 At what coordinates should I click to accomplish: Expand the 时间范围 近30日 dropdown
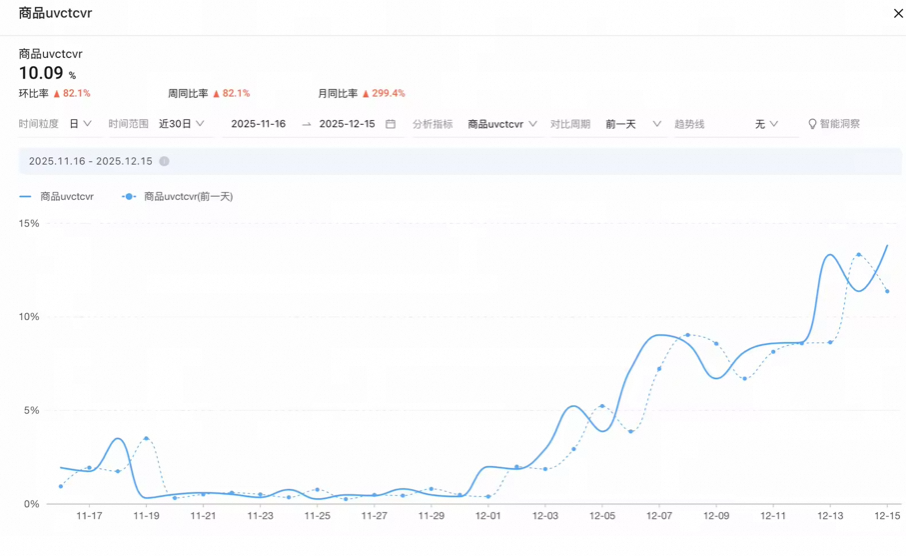182,124
